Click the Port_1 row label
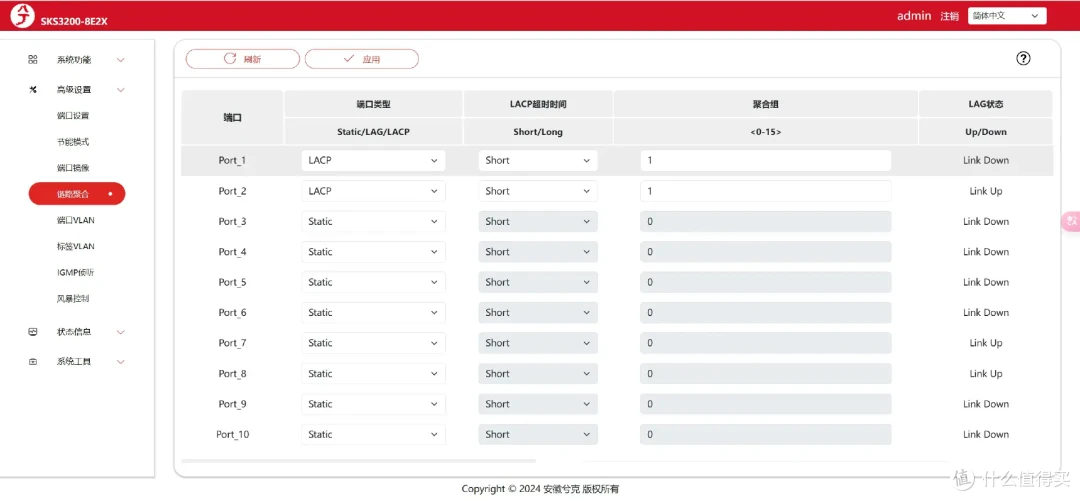The image size is (1080, 501). 232,161
